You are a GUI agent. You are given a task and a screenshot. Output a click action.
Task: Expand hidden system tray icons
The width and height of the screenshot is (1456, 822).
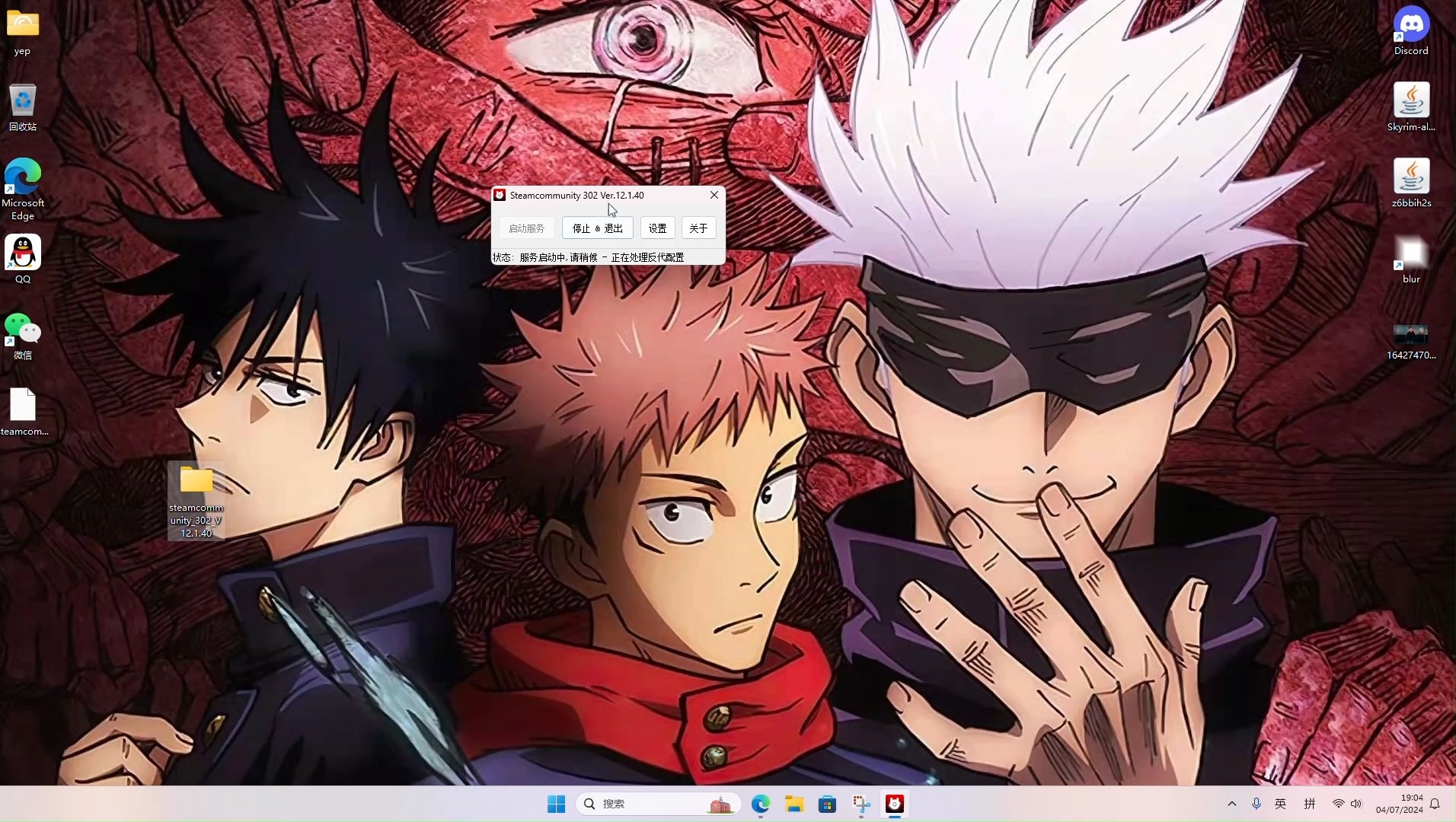1232,804
